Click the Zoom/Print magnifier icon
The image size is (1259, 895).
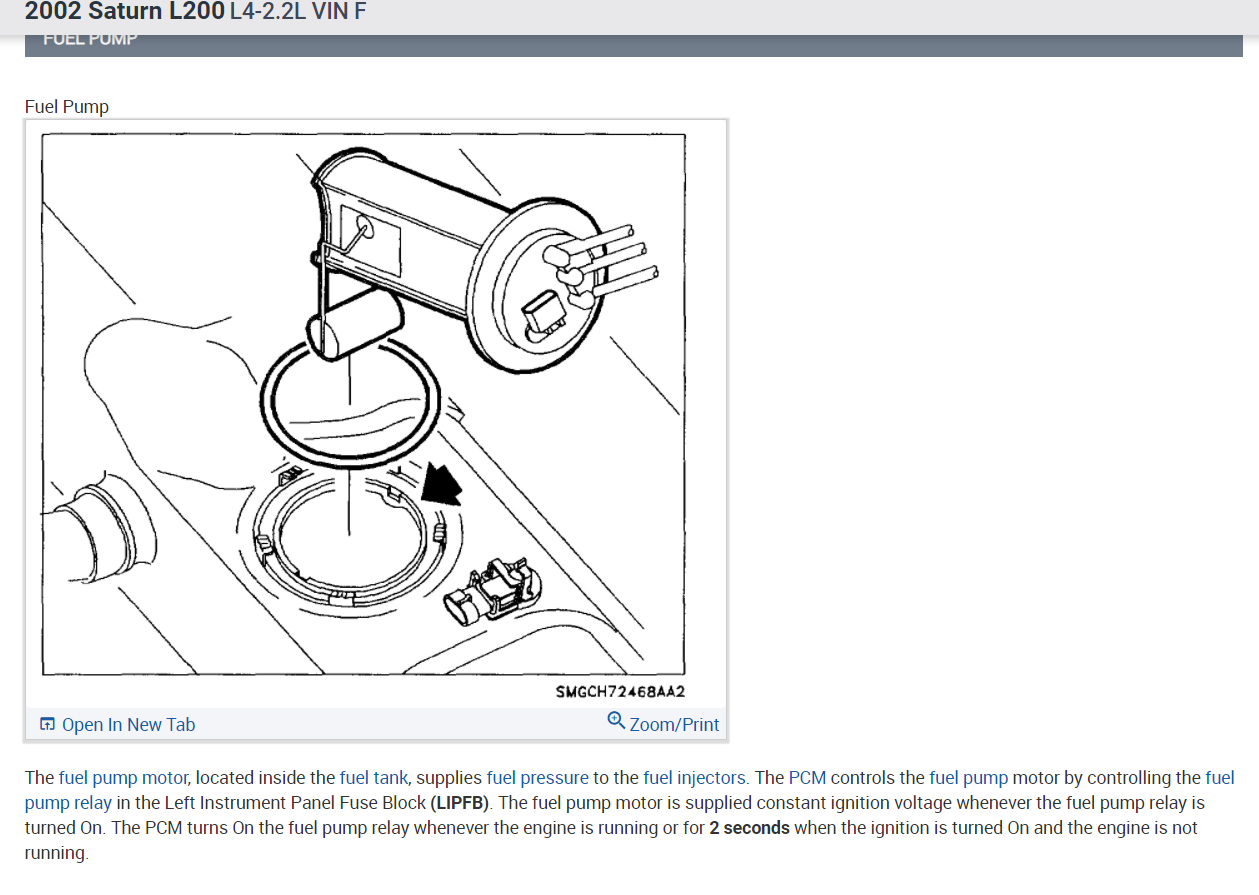coord(616,720)
